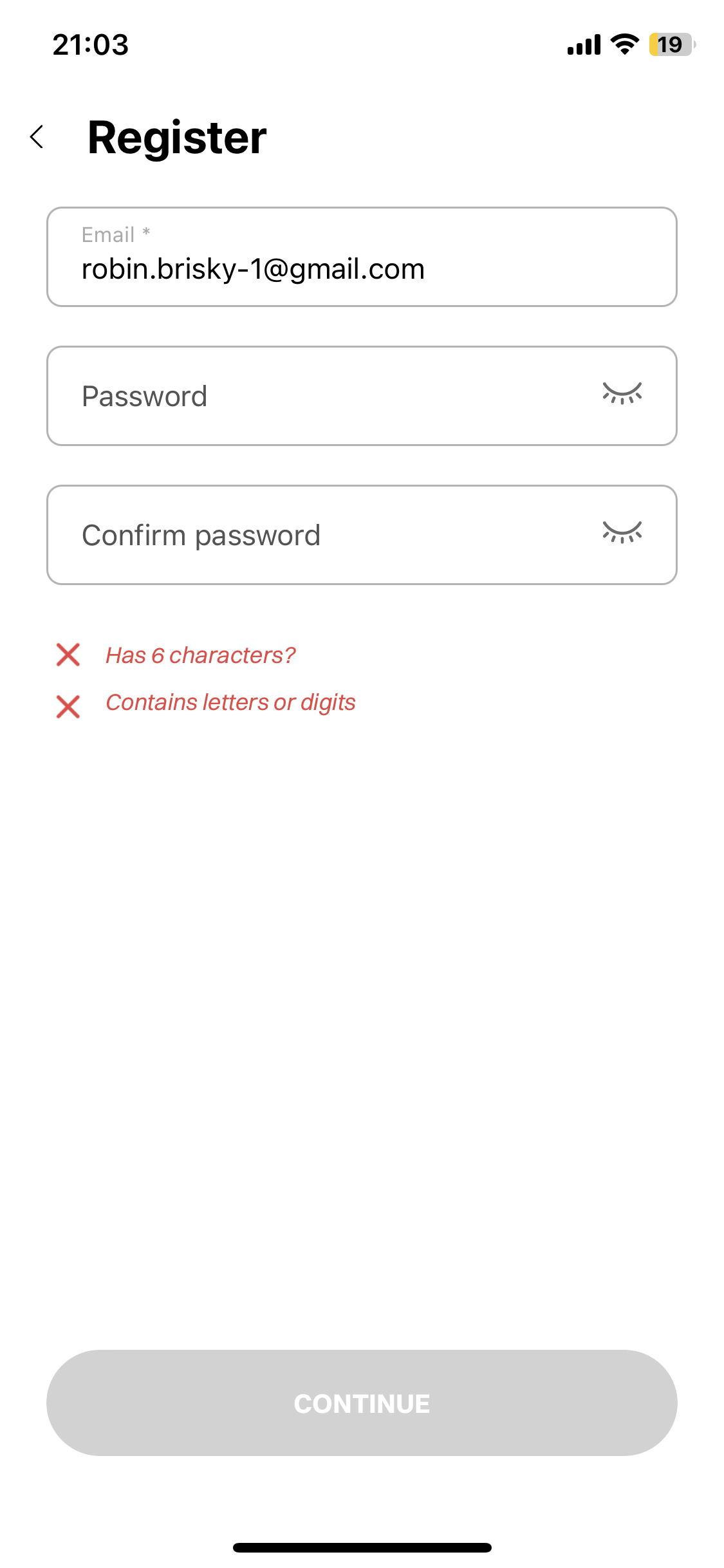Screen dimensions: 724x1568
Task: Tap the Register page heading
Action: 177,138
